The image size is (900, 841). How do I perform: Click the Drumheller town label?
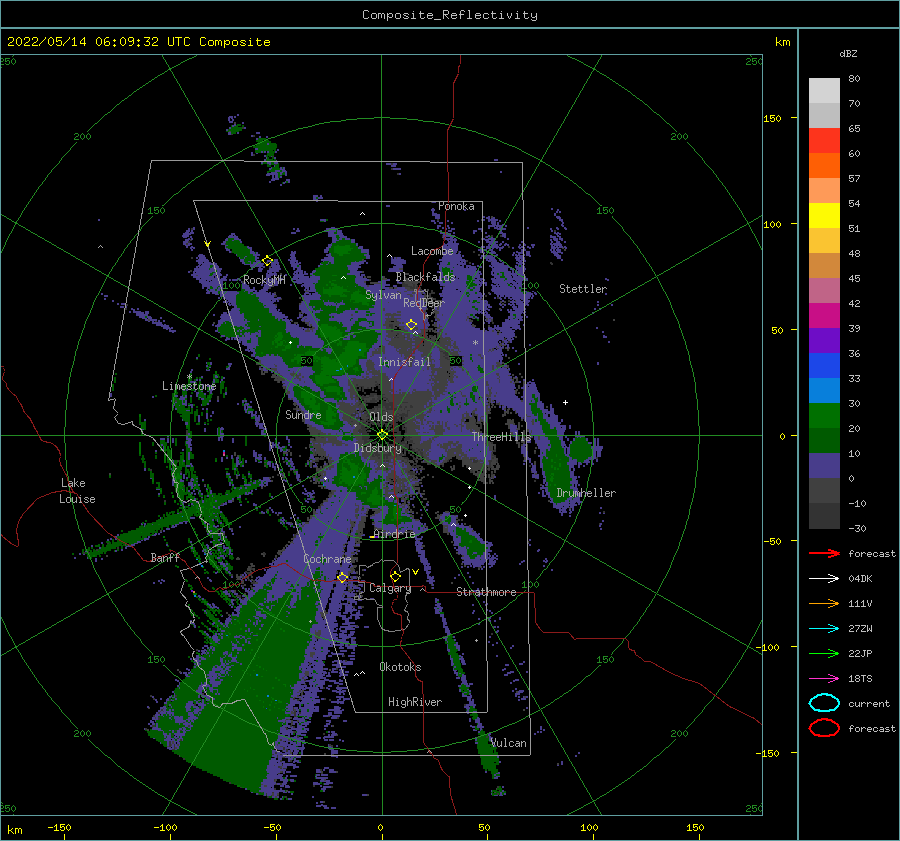tap(586, 493)
